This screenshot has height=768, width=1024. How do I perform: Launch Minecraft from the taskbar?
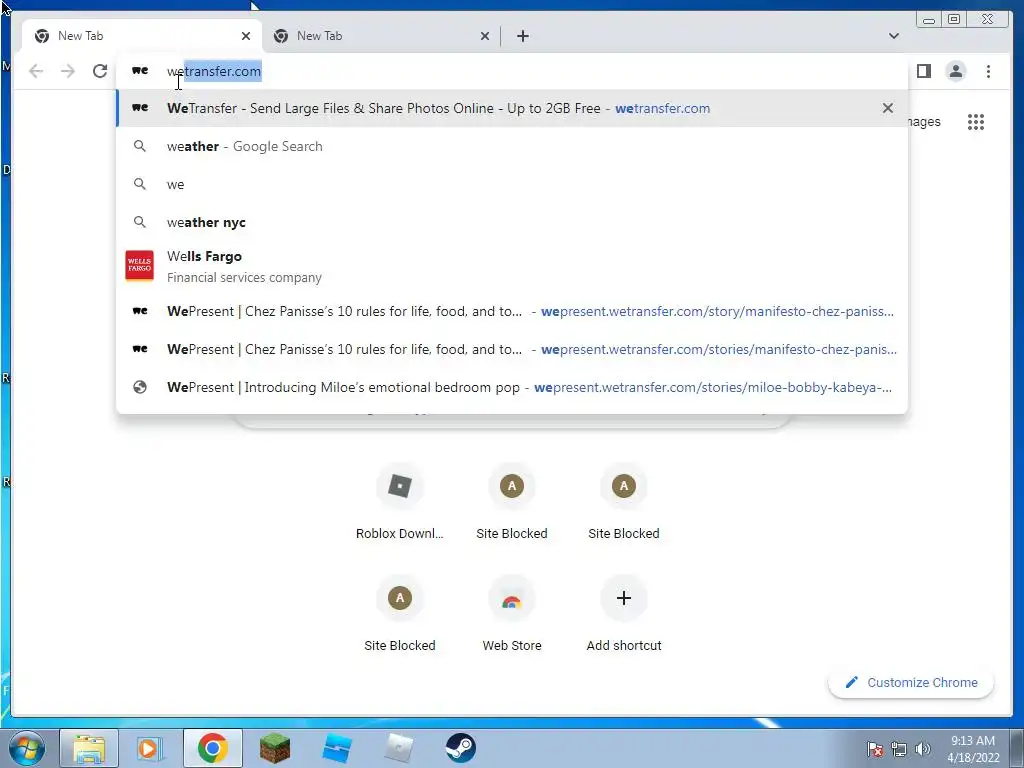tap(274, 748)
